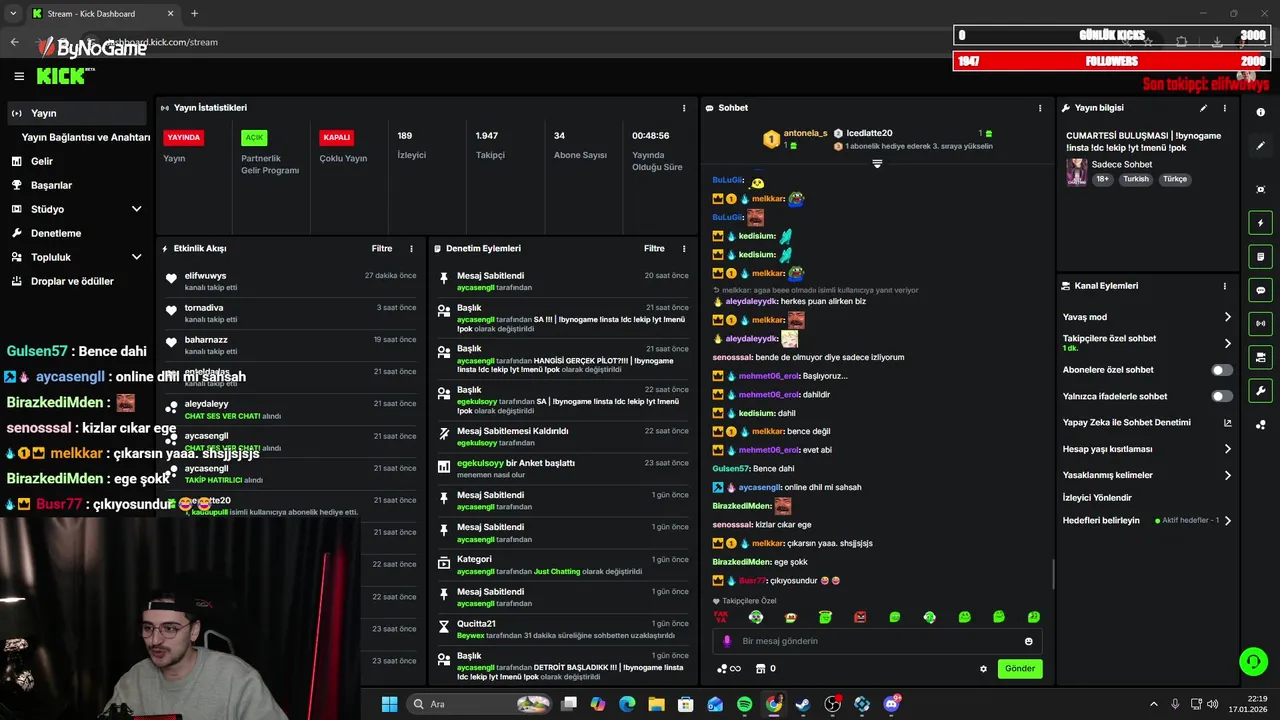
Task: Pick the red angry emote in emote row
Action: coord(860,617)
